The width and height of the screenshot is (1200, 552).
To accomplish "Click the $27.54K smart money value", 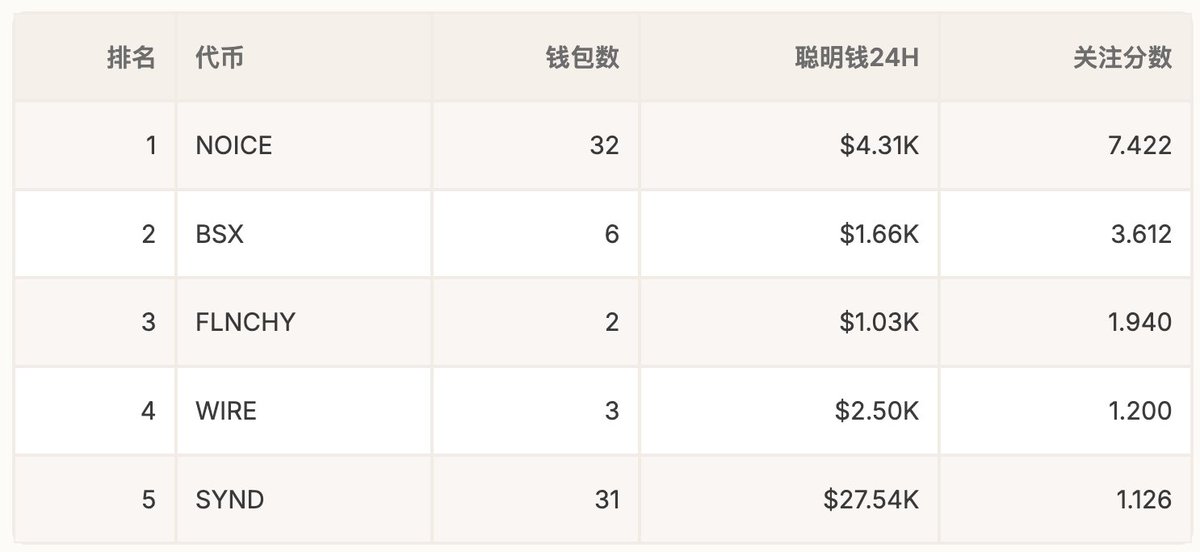I will click(871, 498).
